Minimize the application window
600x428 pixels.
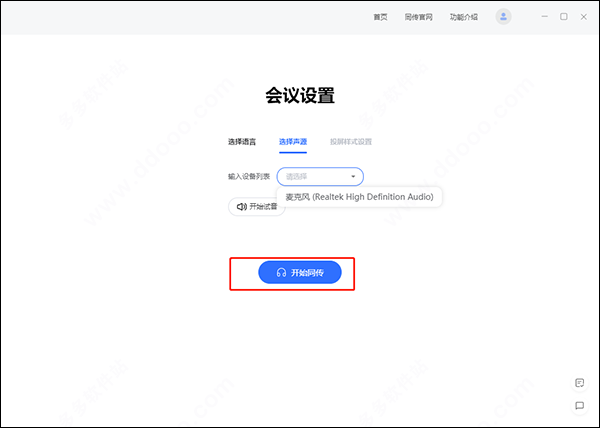click(x=545, y=17)
